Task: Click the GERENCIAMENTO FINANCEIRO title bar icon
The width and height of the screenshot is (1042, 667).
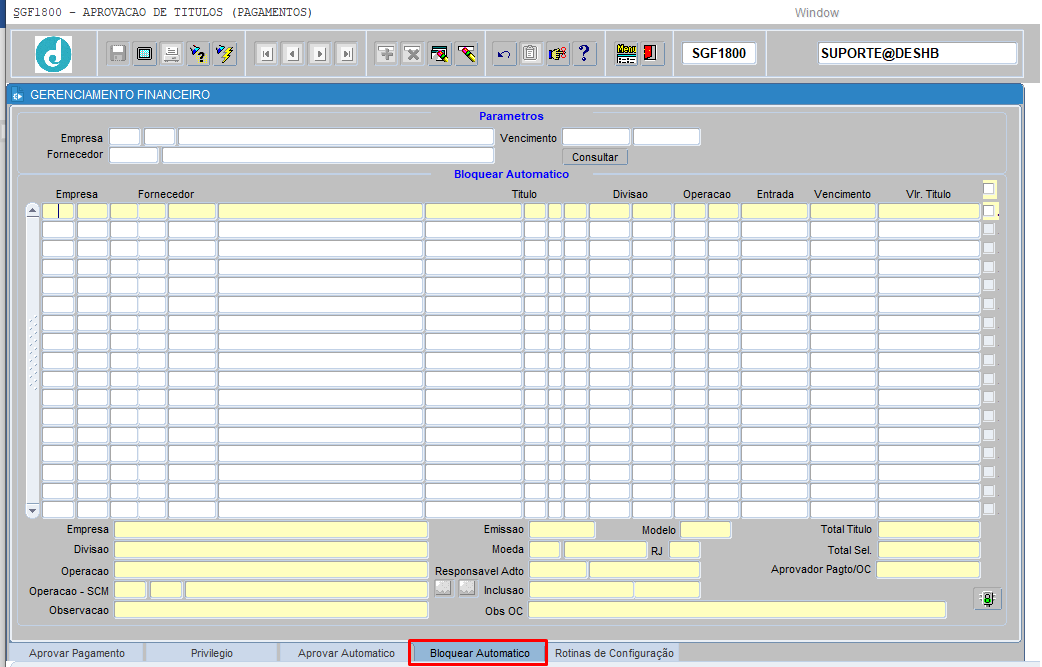Action: click(x=17, y=95)
